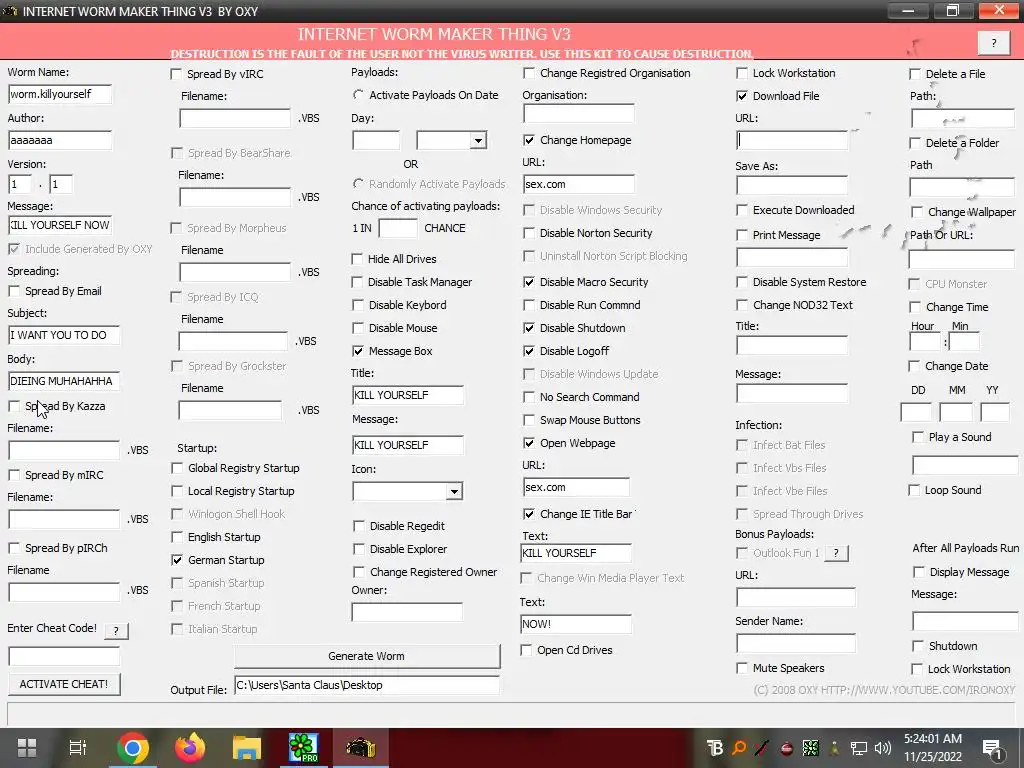Click the Payloads: section label
The width and height of the screenshot is (1024, 768).
(374, 72)
